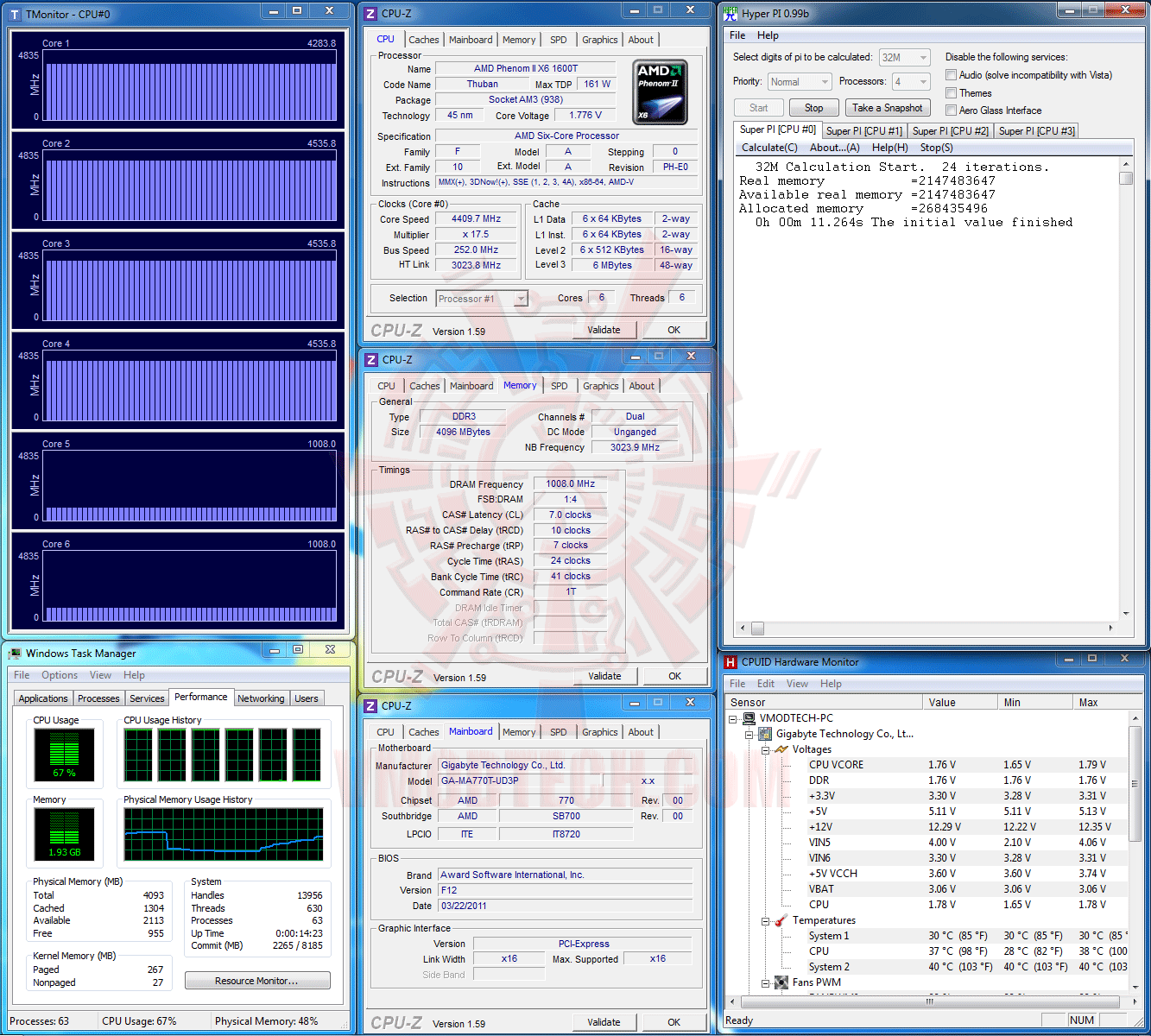Image resolution: width=1151 pixels, height=1036 pixels.
Task: Click the Core Speed value 4409.7 MHz
Action: 477,219
